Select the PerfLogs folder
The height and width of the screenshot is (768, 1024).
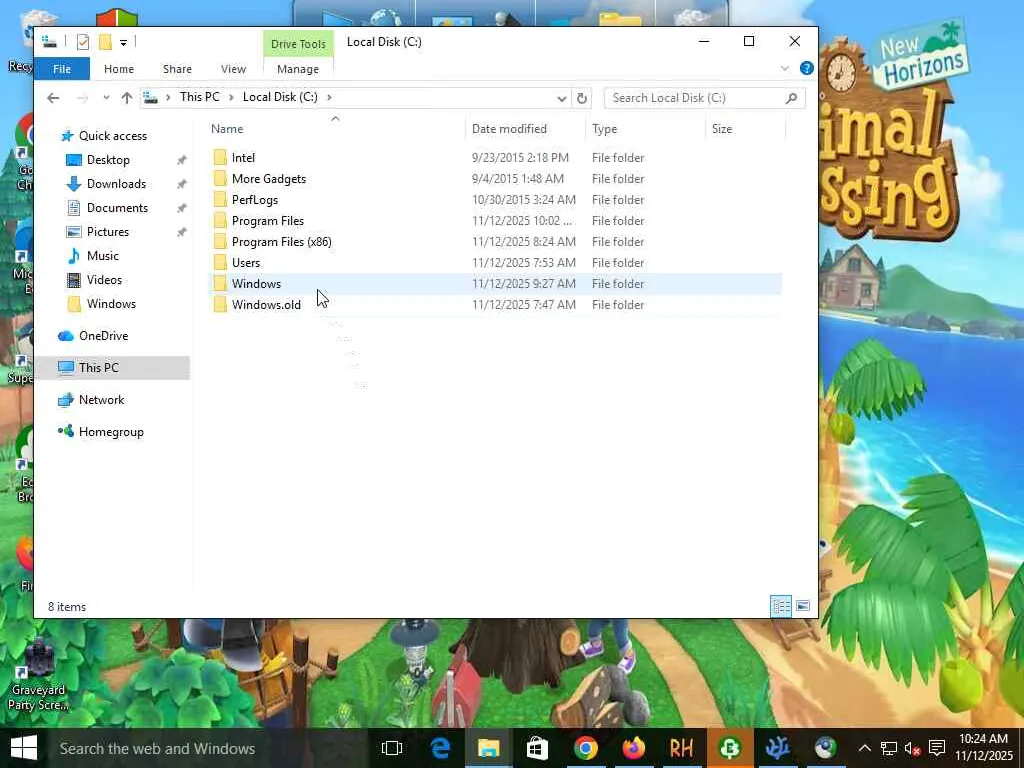click(495, 199)
